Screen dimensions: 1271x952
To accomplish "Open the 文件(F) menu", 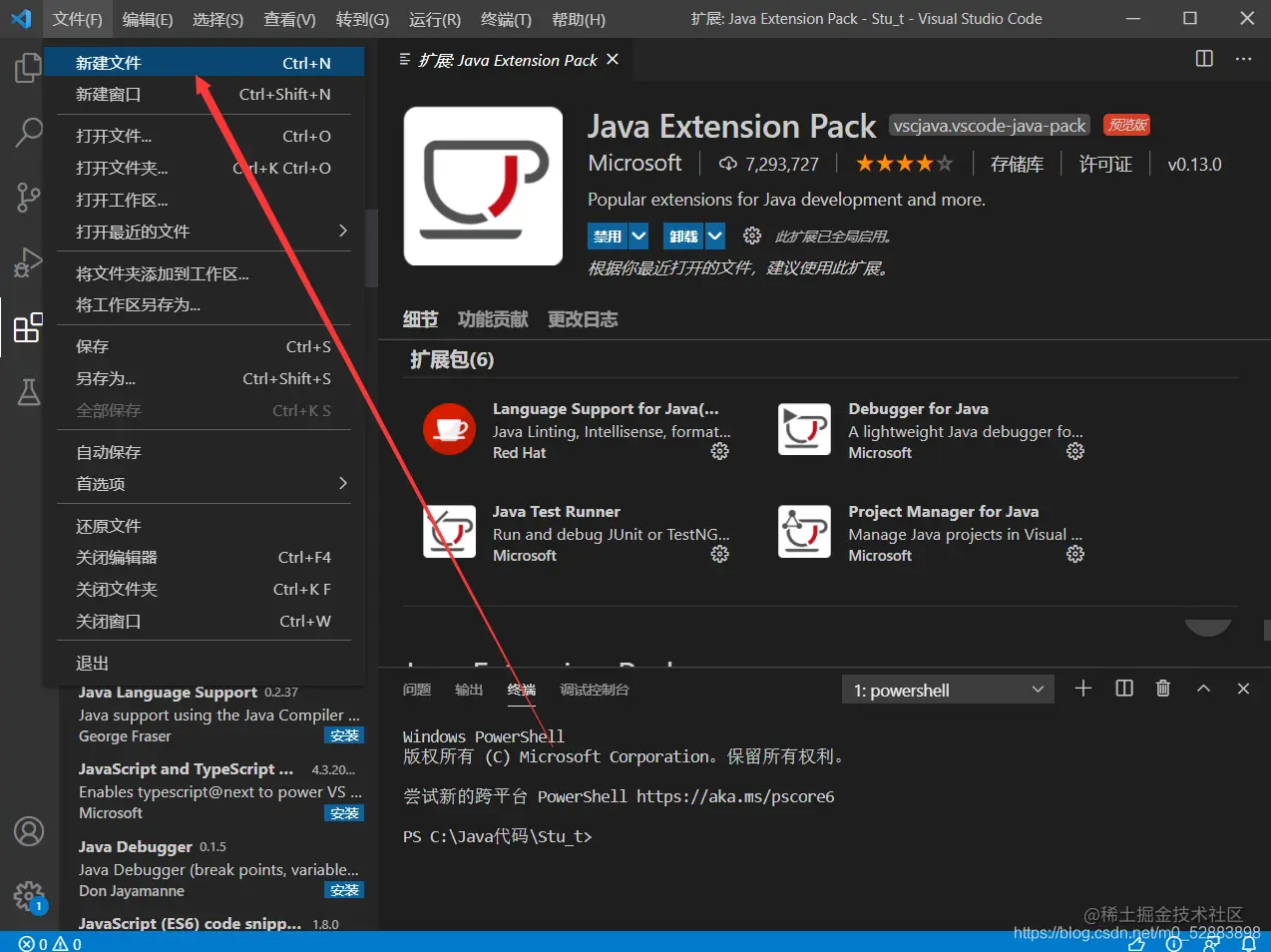I will tap(77, 19).
